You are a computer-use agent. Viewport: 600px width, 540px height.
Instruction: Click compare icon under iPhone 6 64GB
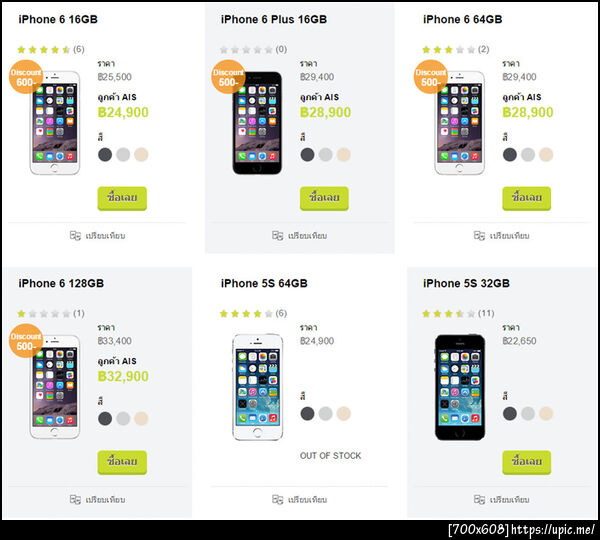pyautogui.click(x=479, y=235)
